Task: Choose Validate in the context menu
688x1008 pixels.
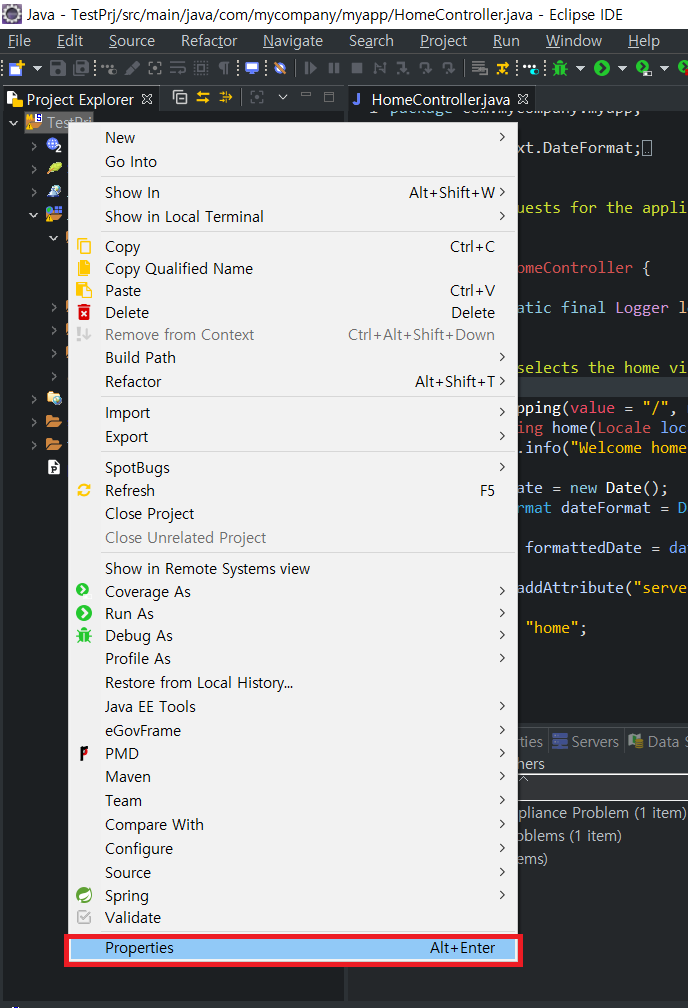Action: pos(293,918)
